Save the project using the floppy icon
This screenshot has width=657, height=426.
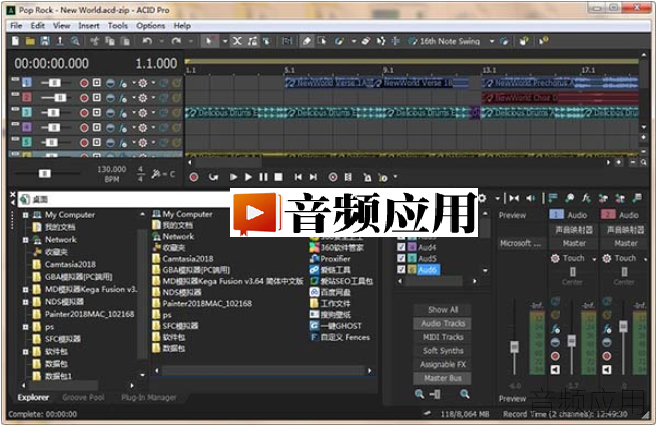tap(45, 41)
